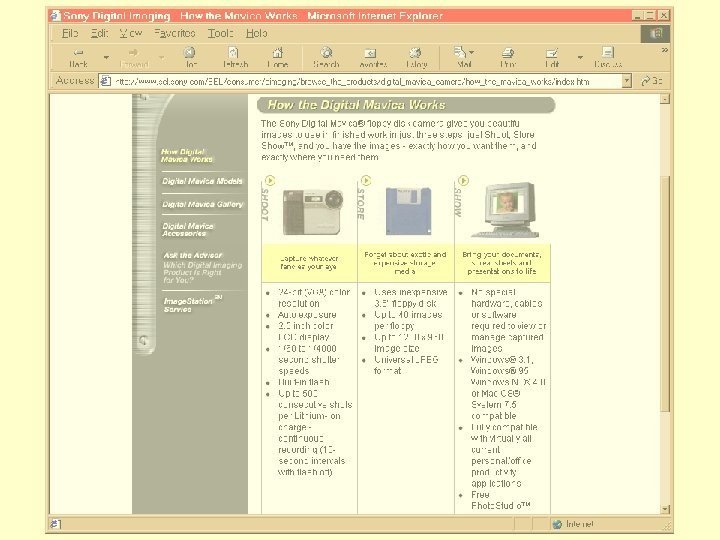The width and height of the screenshot is (720, 540).
Task: Open How Digital Mavica Works link
Action: [187, 155]
